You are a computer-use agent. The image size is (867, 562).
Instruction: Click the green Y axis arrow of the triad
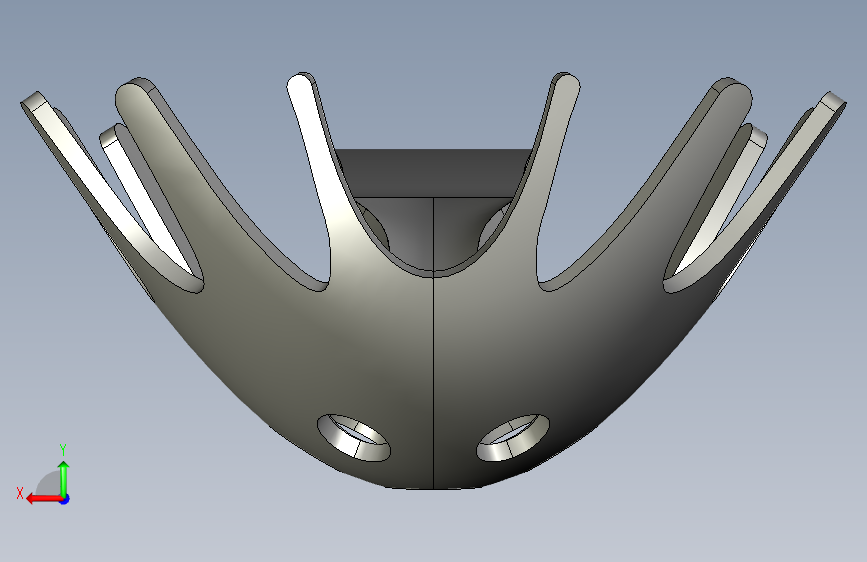point(64,479)
